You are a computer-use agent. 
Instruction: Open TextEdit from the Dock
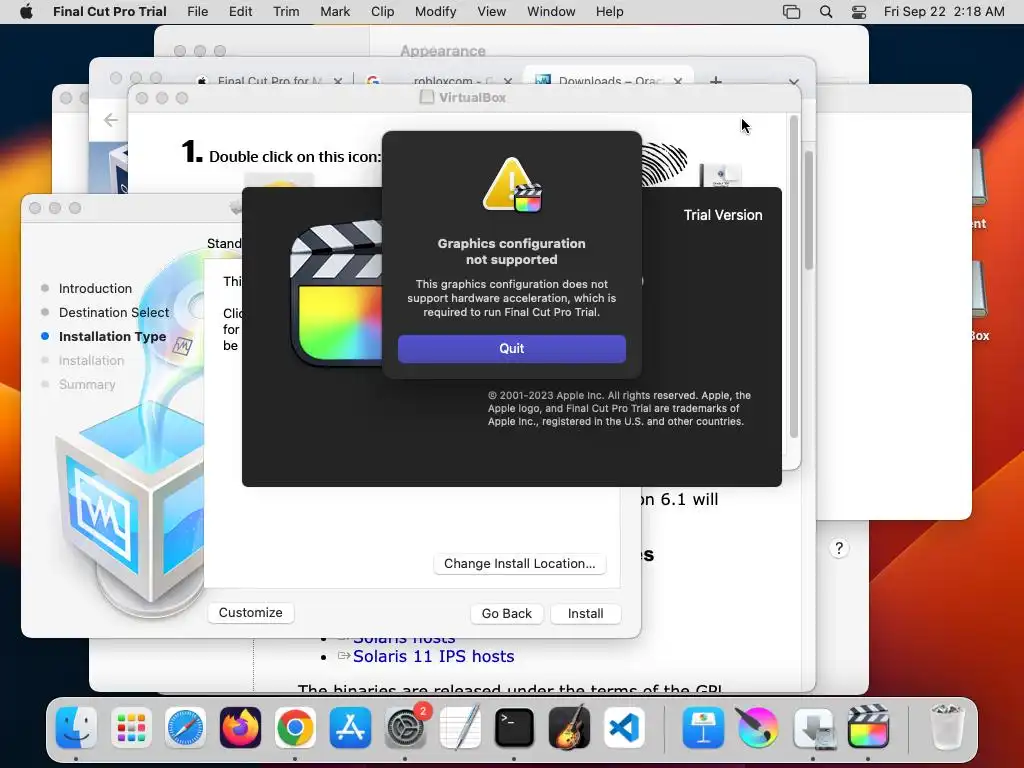(x=460, y=728)
